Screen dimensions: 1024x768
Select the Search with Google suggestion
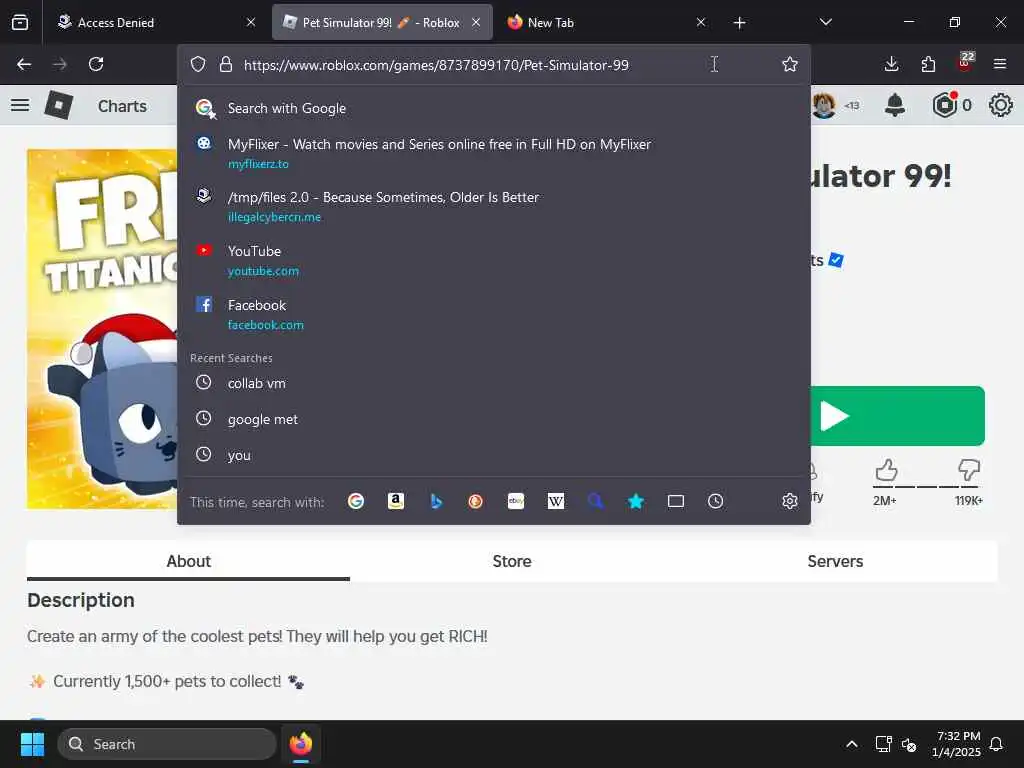point(494,108)
